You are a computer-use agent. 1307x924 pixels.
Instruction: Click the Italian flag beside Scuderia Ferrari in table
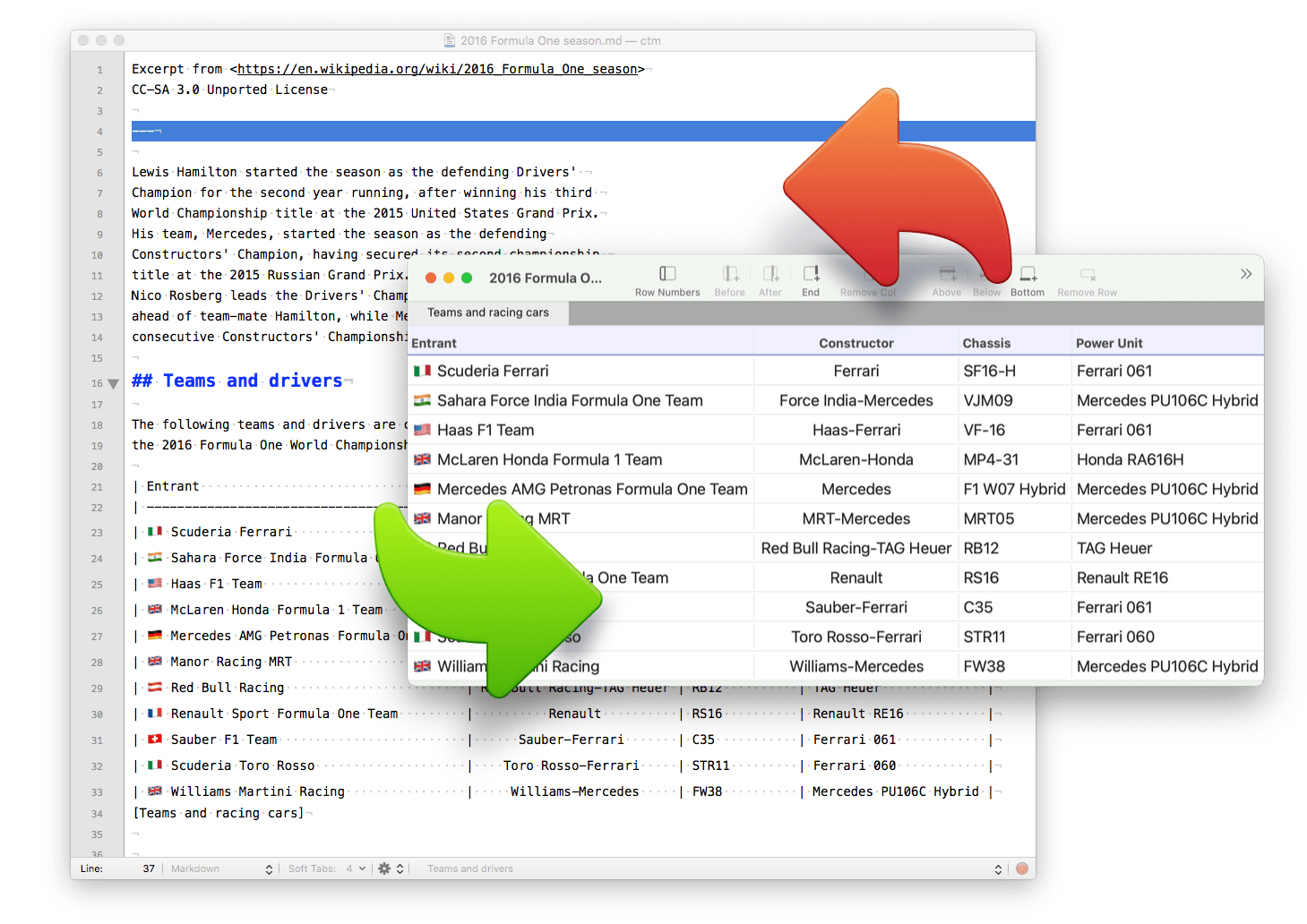(423, 371)
